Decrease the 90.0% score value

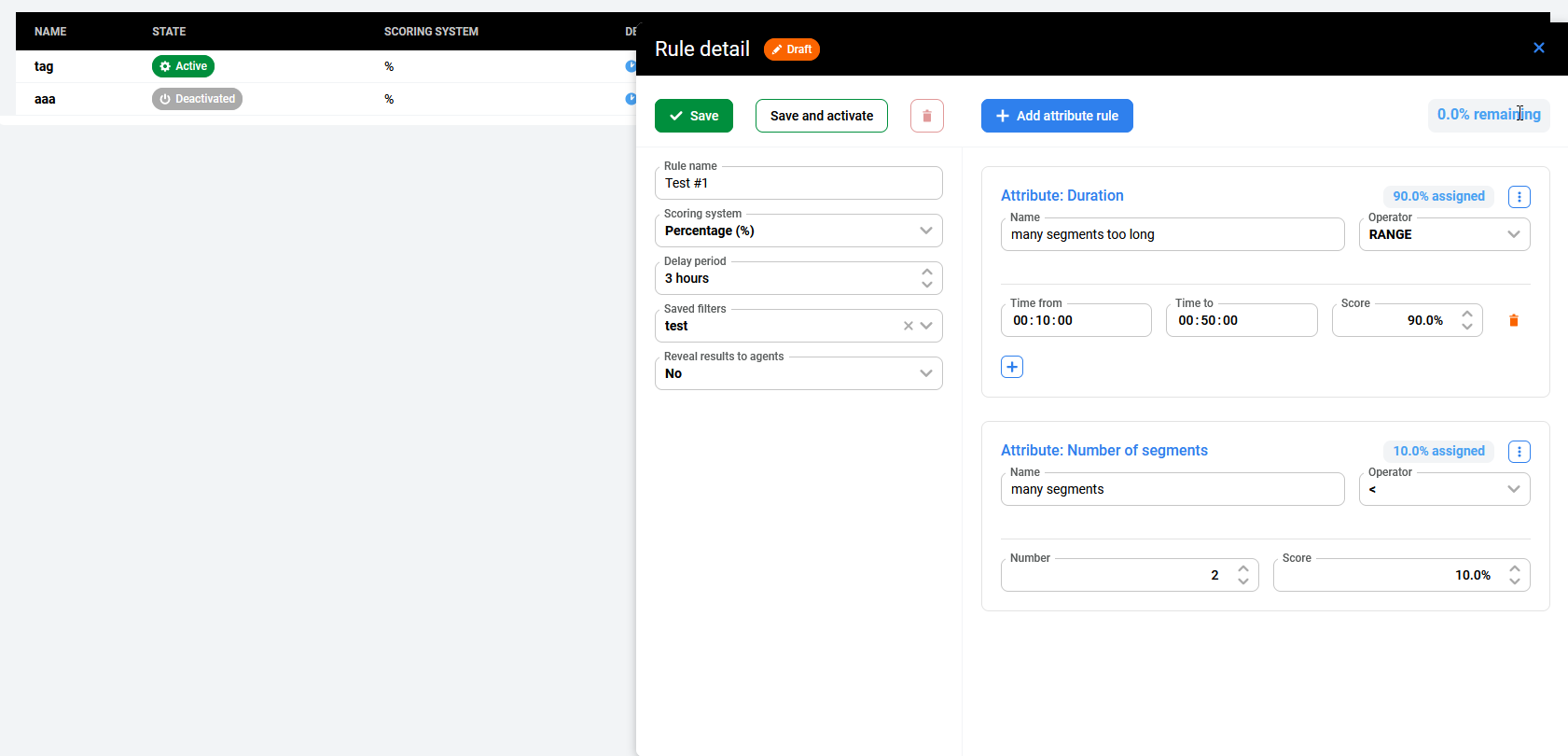(x=1467, y=327)
